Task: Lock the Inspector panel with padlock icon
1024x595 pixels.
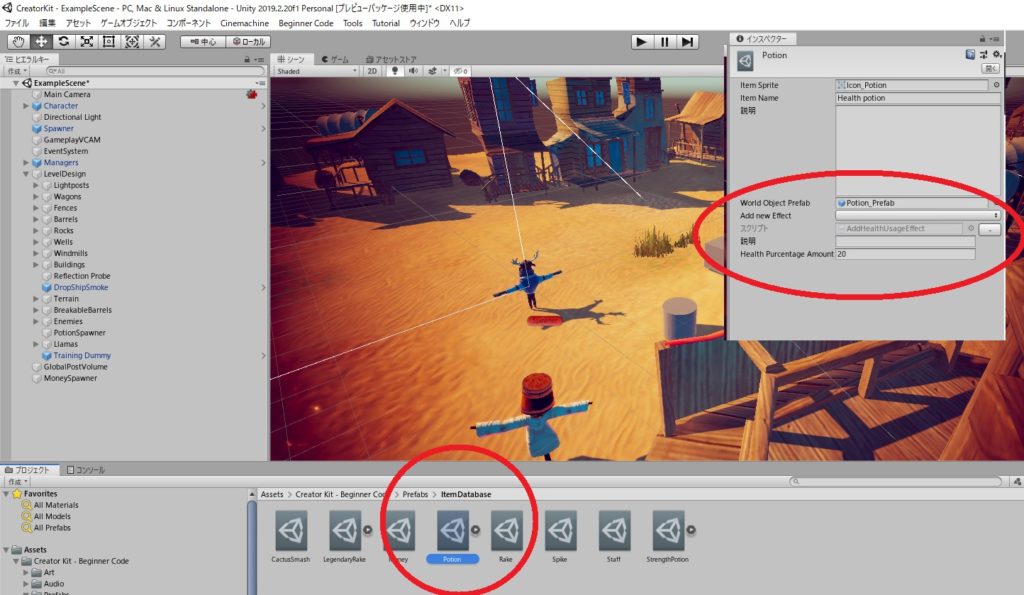Action: tap(982, 39)
